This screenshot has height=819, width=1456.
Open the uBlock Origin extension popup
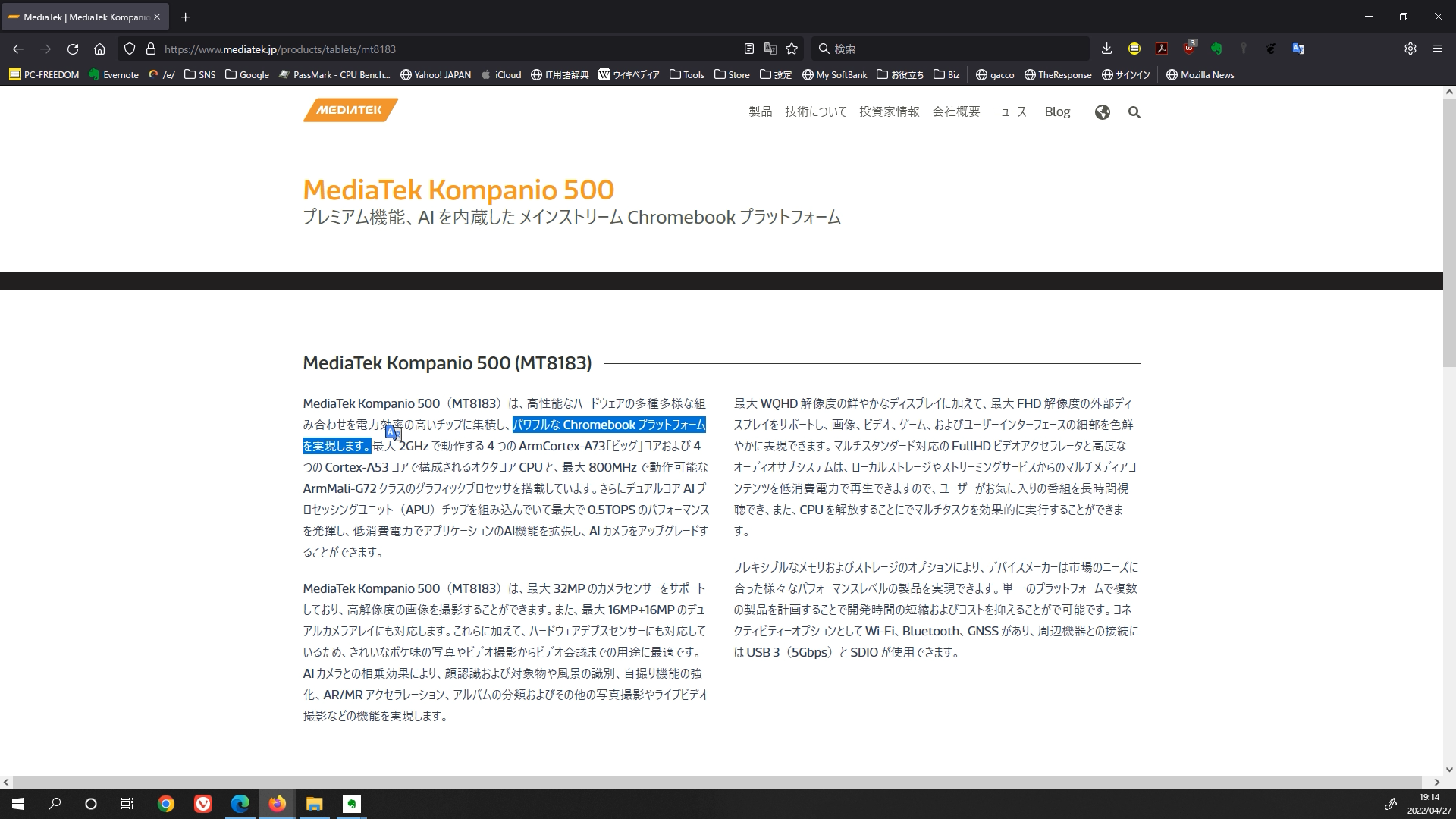coord(1189,49)
